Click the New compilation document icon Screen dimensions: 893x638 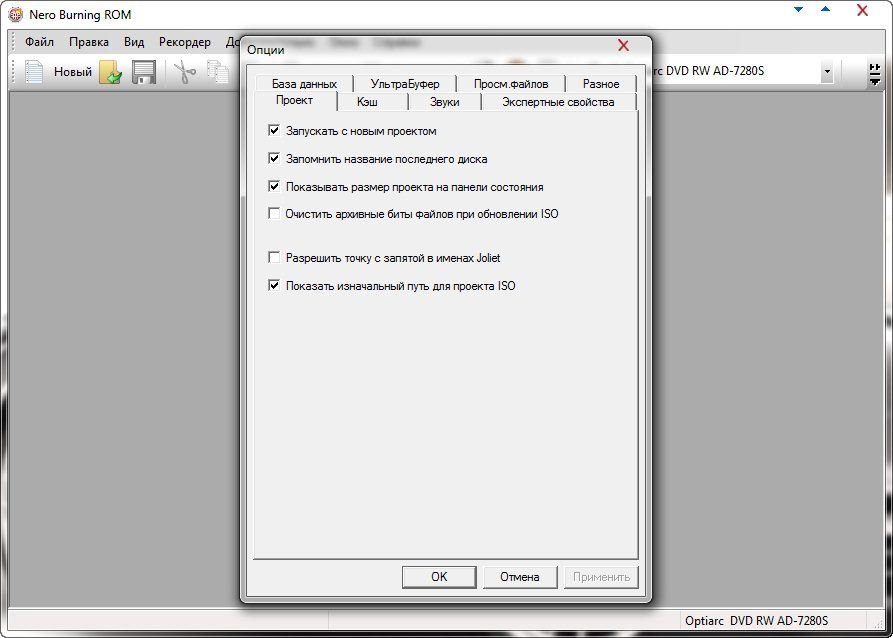pos(34,72)
